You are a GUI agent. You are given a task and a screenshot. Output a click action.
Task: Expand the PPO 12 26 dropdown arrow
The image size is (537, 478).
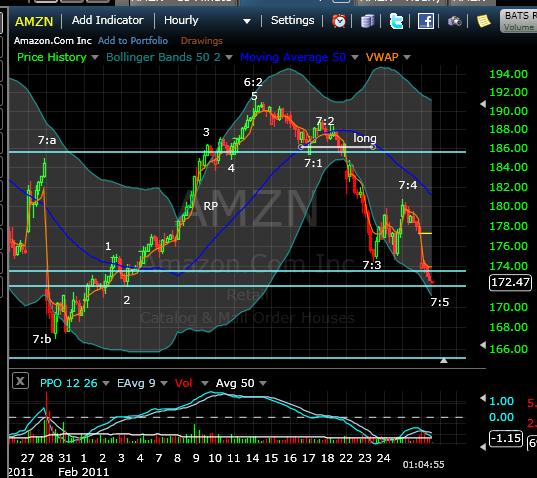coord(106,383)
